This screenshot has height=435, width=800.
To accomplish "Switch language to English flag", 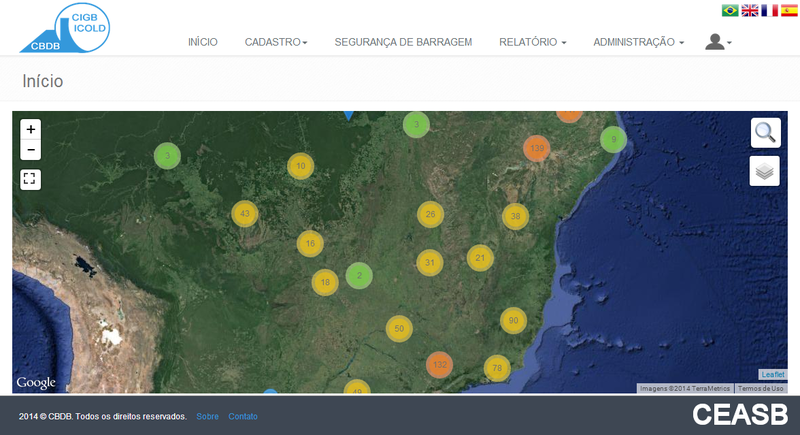I will coord(750,10).
